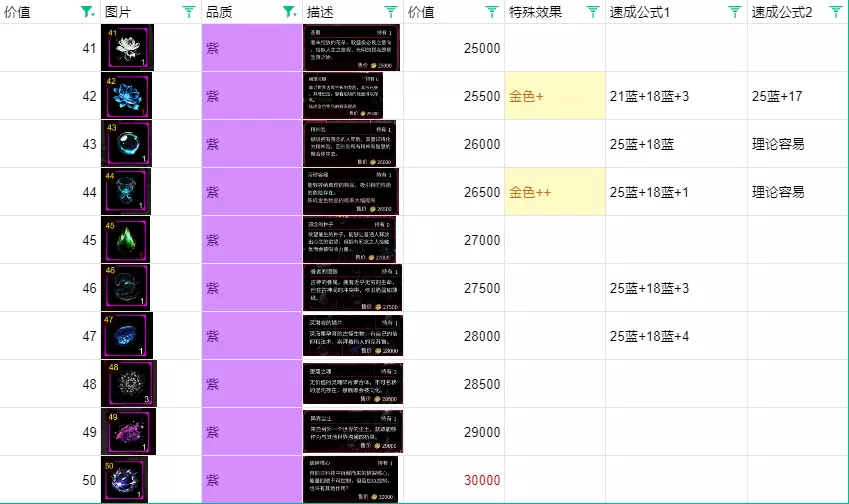
Task: Select value cell 28000
Action: click(x=454, y=336)
